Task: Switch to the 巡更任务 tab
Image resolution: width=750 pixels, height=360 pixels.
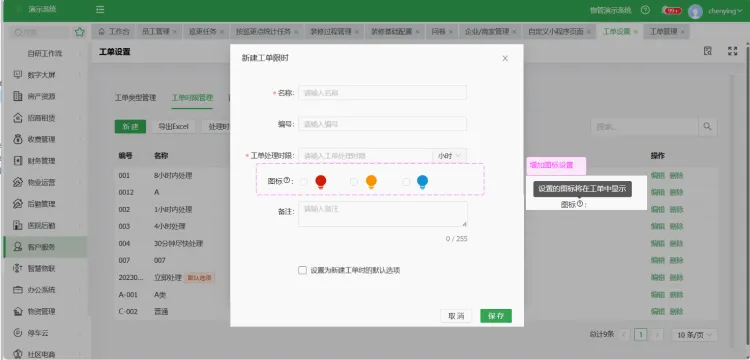Action: [x=207, y=32]
